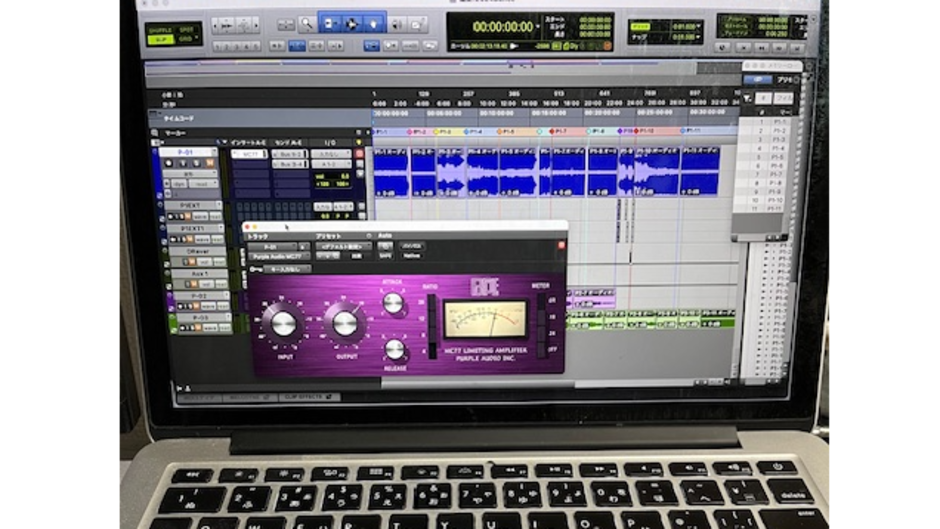
Task: Open the plug-in preset dropdown
Action: pos(343,247)
